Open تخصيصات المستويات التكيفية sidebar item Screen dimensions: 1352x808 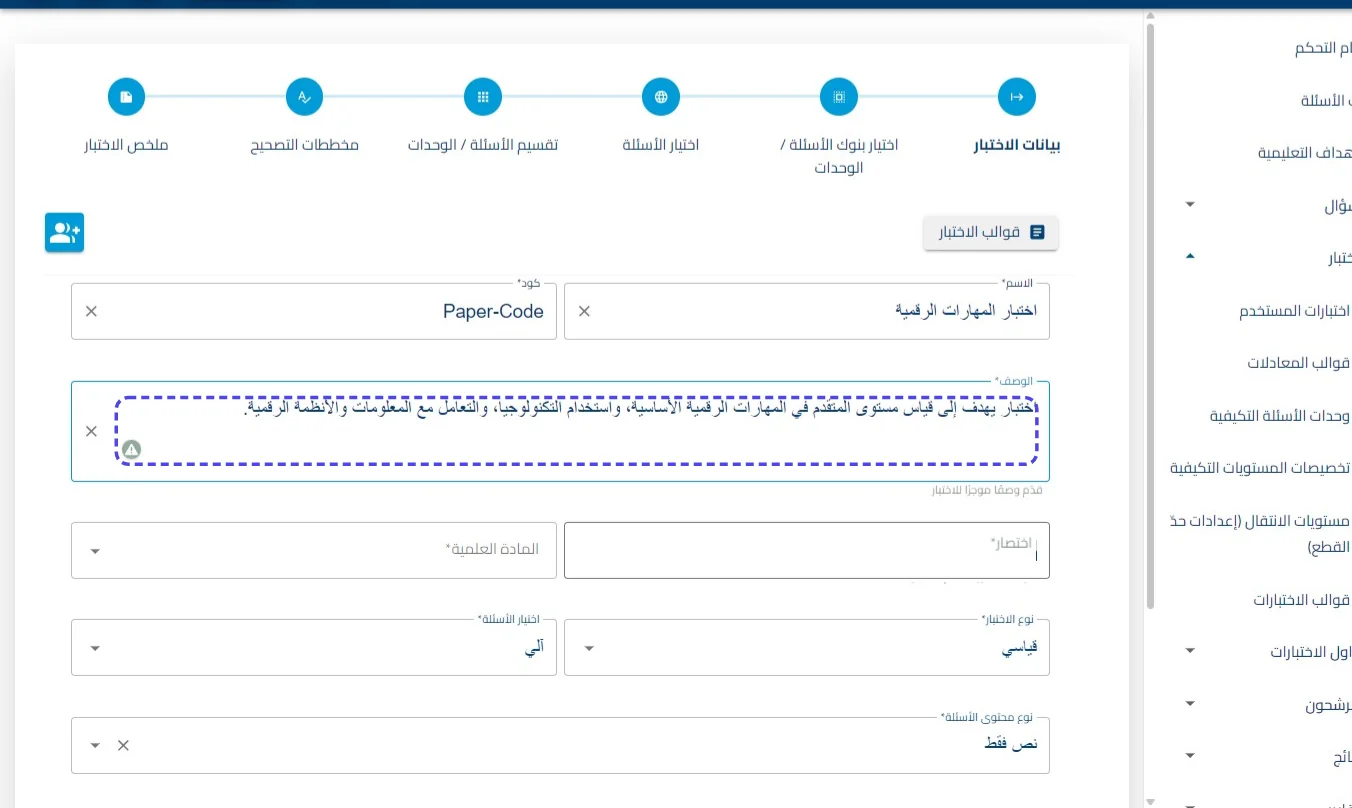[1261, 468]
